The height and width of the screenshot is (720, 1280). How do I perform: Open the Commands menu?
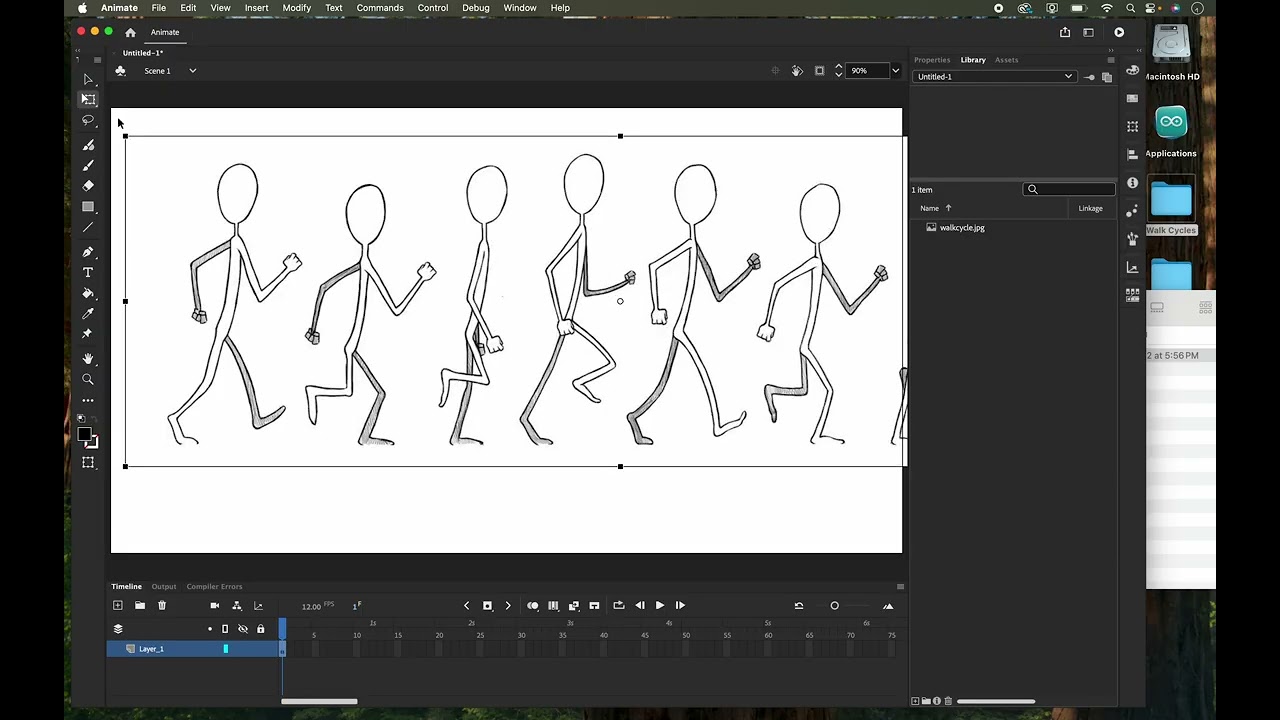click(380, 8)
